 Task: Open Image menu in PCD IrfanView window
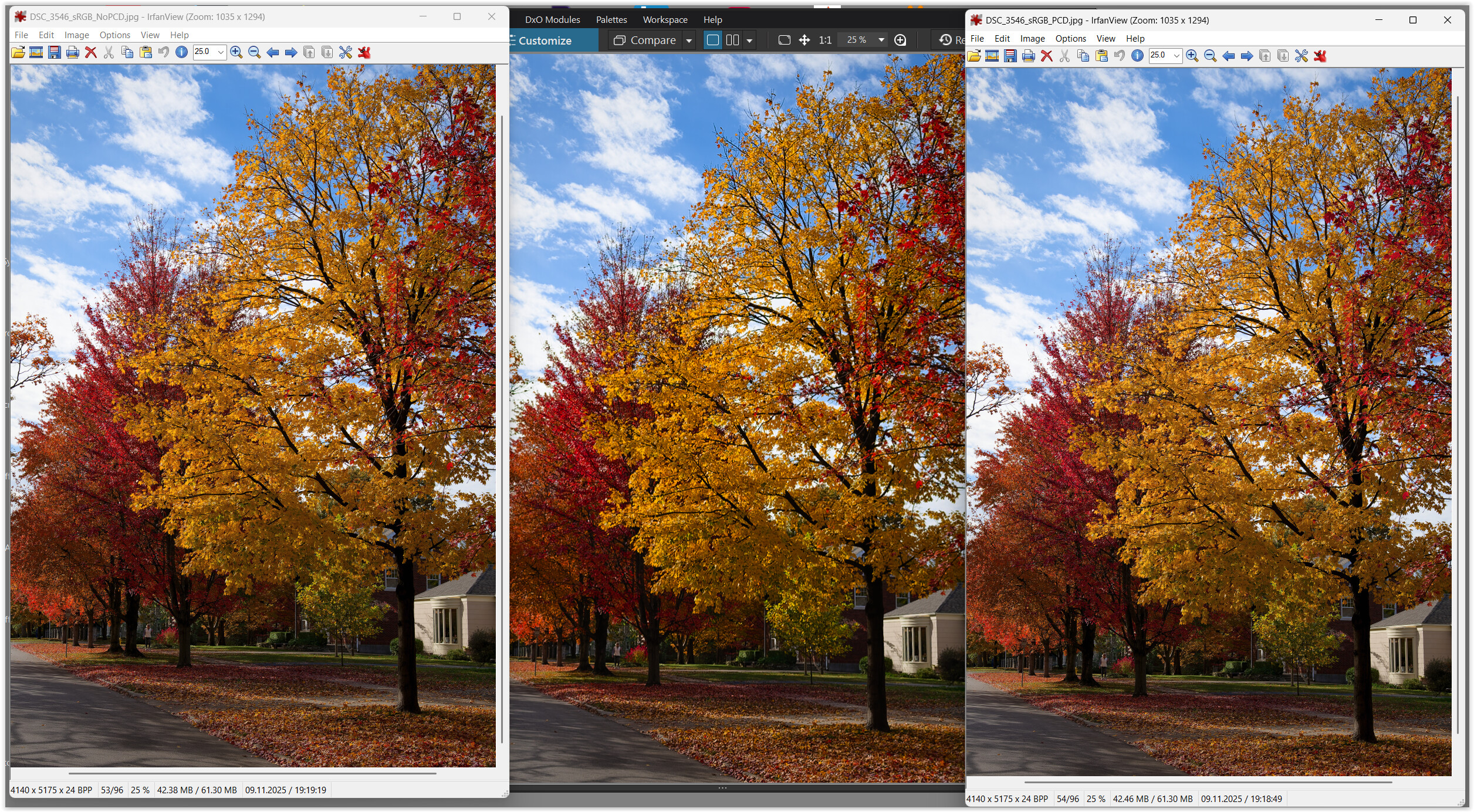pyautogui.click(x=1032, y=39)
